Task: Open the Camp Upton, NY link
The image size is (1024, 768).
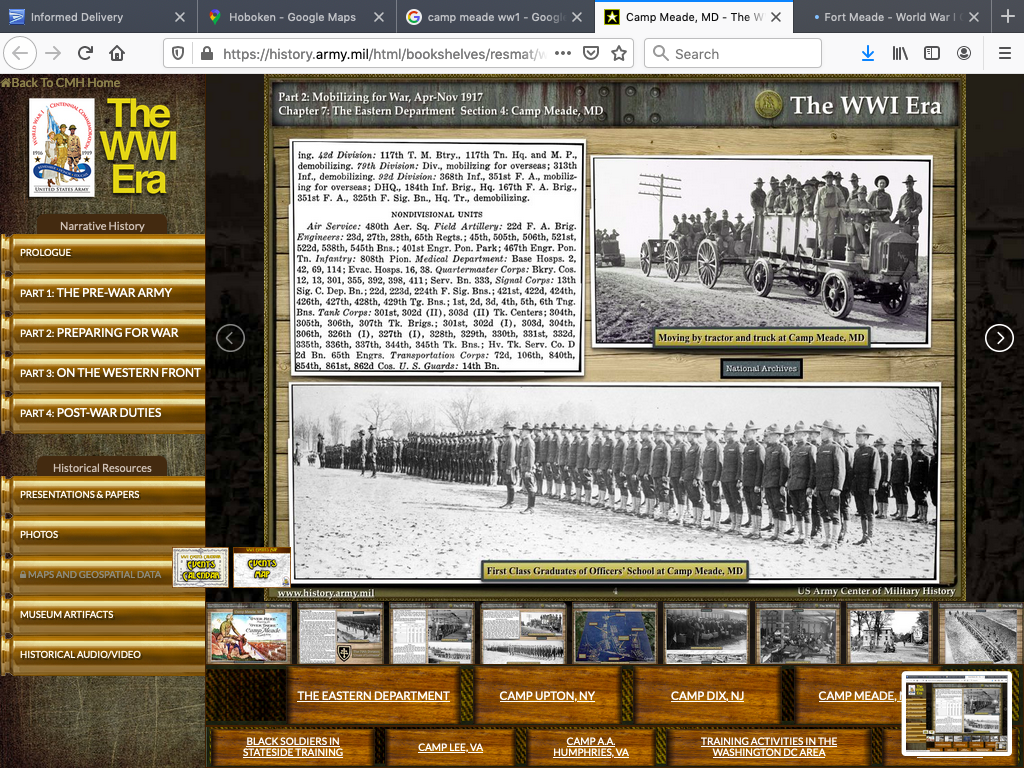Action: tap(547, 696)
